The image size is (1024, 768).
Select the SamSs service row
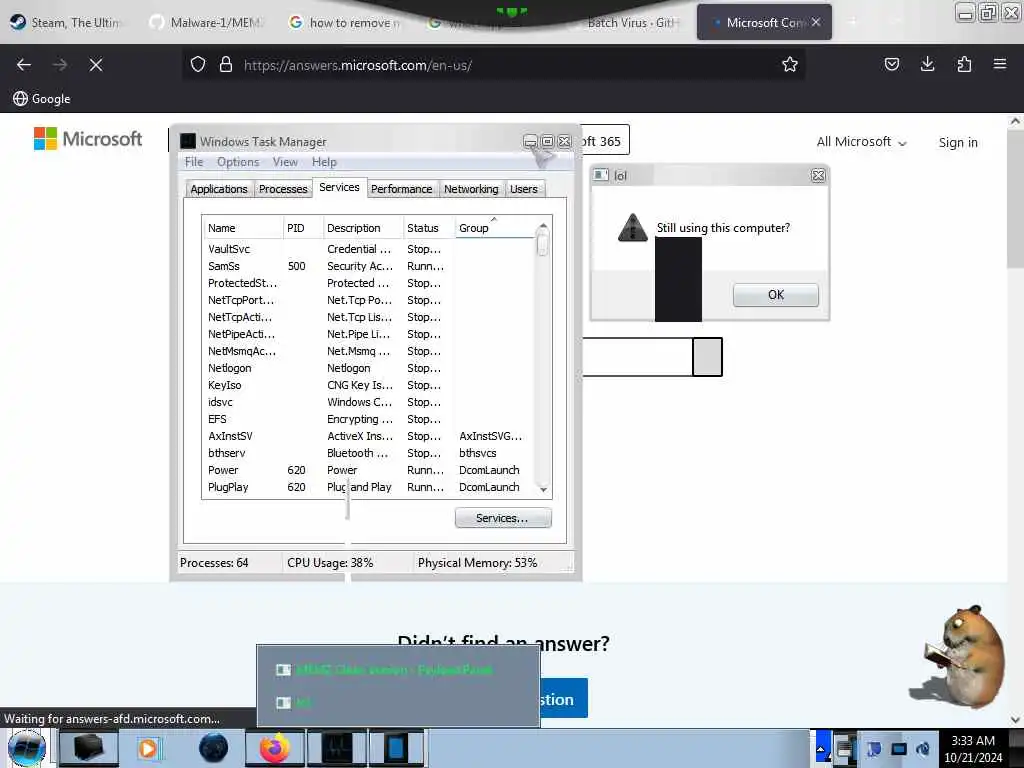tap(368, 266)
